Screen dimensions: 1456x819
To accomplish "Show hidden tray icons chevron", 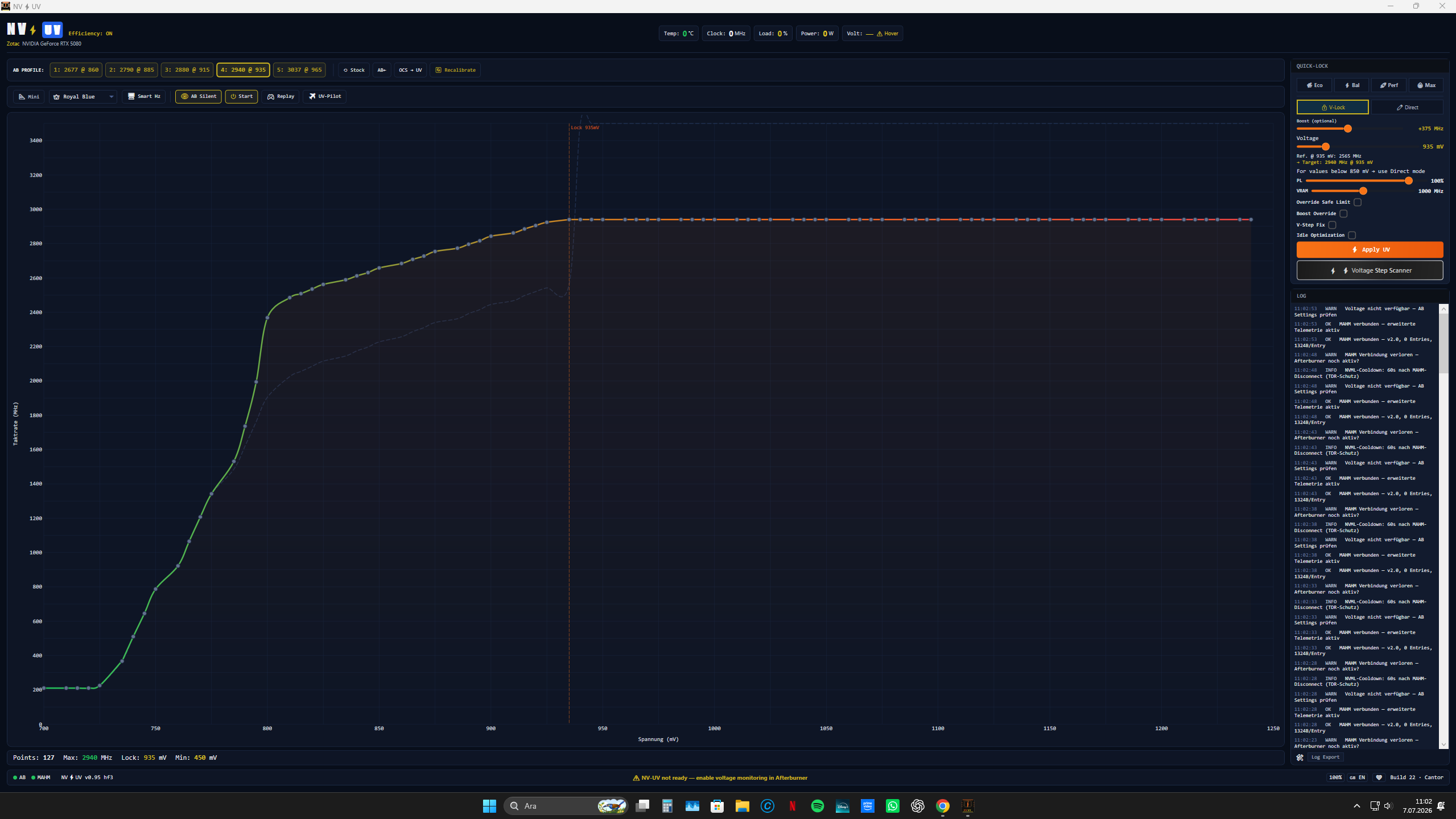I will pos(1357,806).
